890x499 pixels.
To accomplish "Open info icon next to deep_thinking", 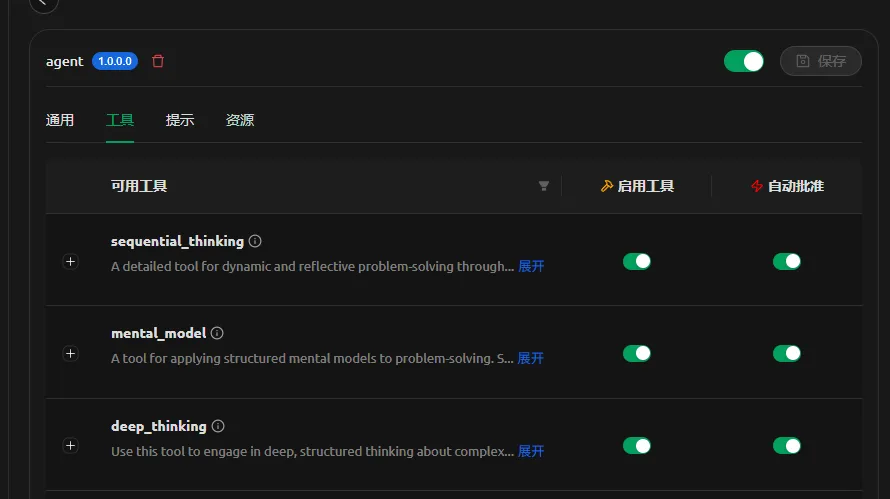I will [x=218, y=426].
